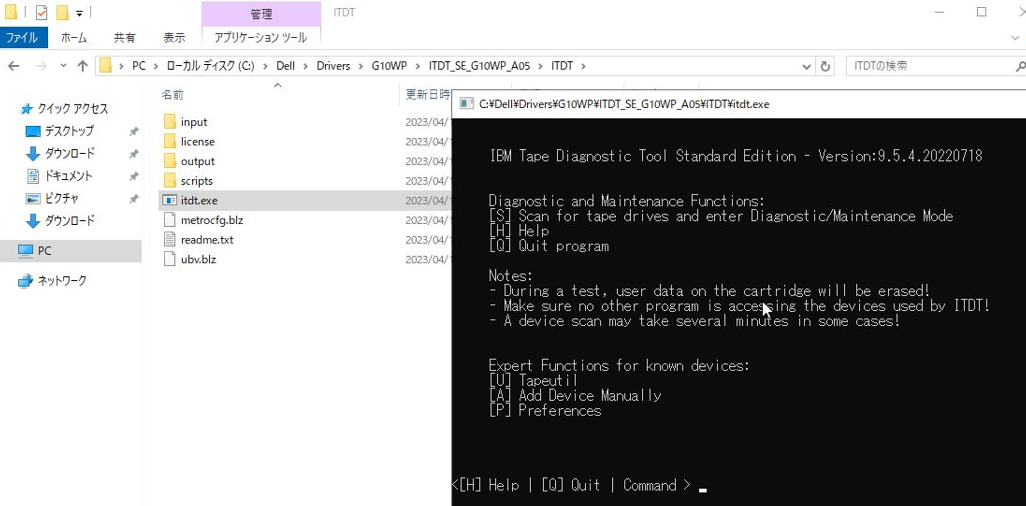Screen dimensions: 1026x506
Task: Switch to the ホーム ribbon tab
Action: pos(73,37)
